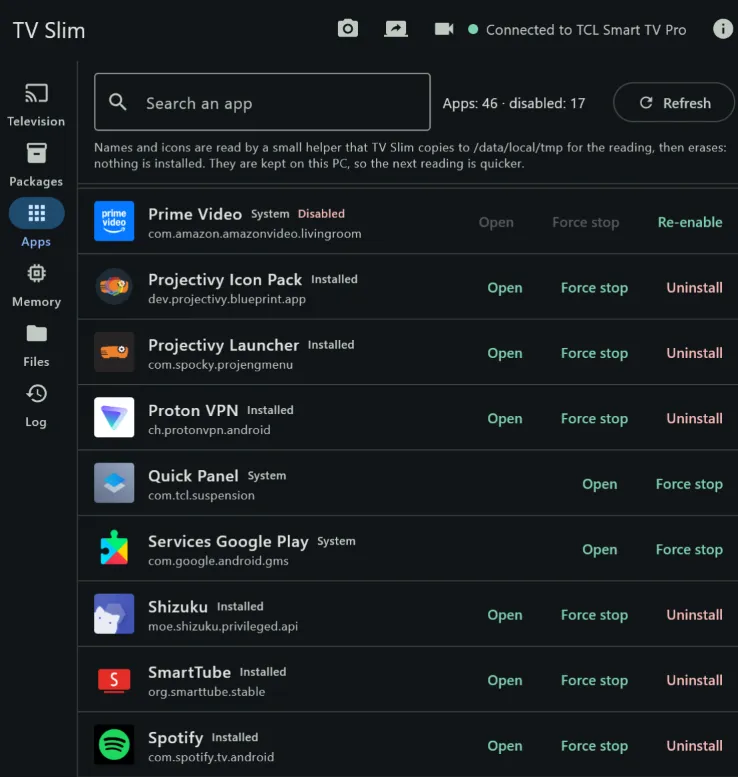Viewport: 738px width, 777px height.
Task: Open the Television section in the sidebar
Action: pyautogui.click(x=36, y=105)
